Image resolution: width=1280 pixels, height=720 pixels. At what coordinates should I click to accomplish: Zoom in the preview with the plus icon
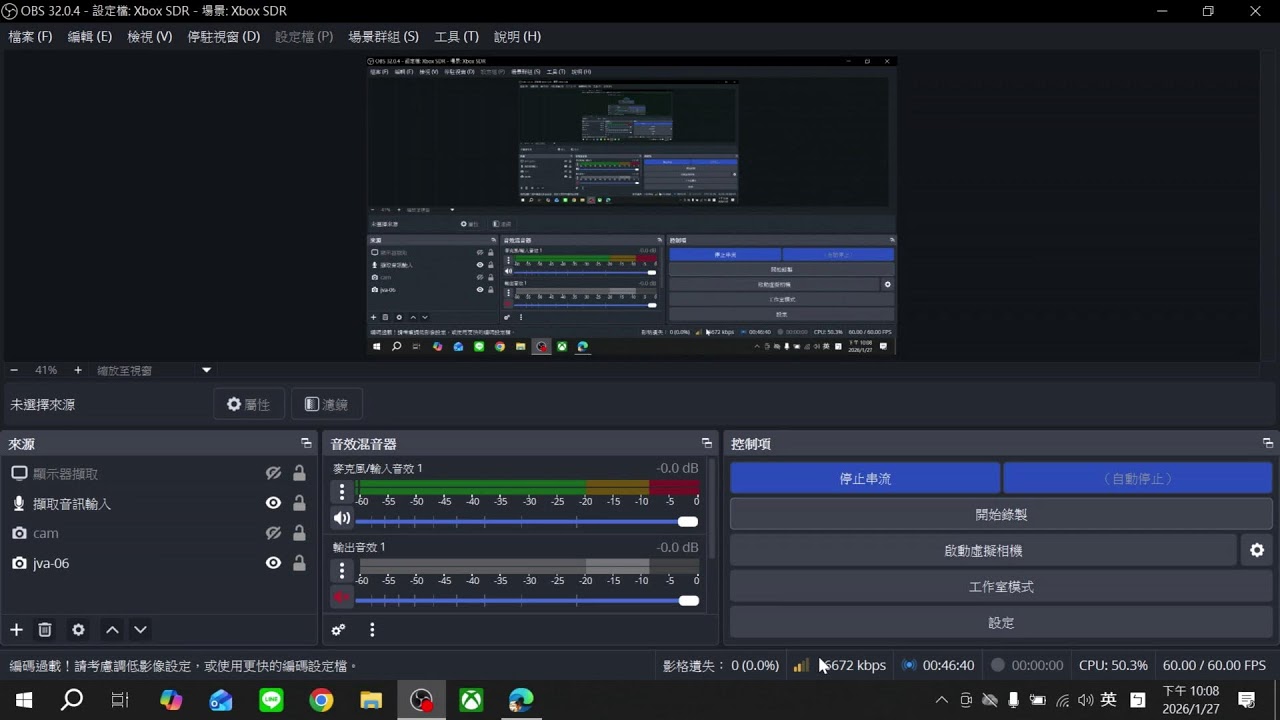coord(78,370)
